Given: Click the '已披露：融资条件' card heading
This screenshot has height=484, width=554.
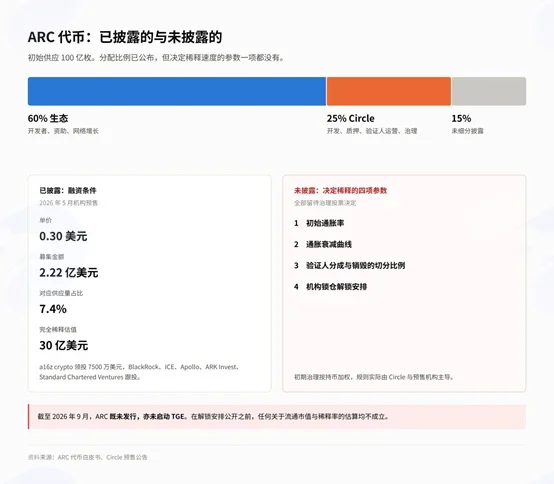Looking at the screenshot, I should (68, 191).
